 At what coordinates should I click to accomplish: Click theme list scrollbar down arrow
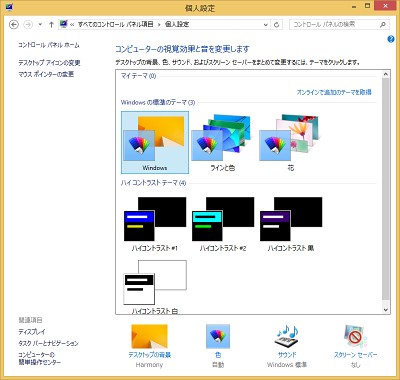click(386, 310)
